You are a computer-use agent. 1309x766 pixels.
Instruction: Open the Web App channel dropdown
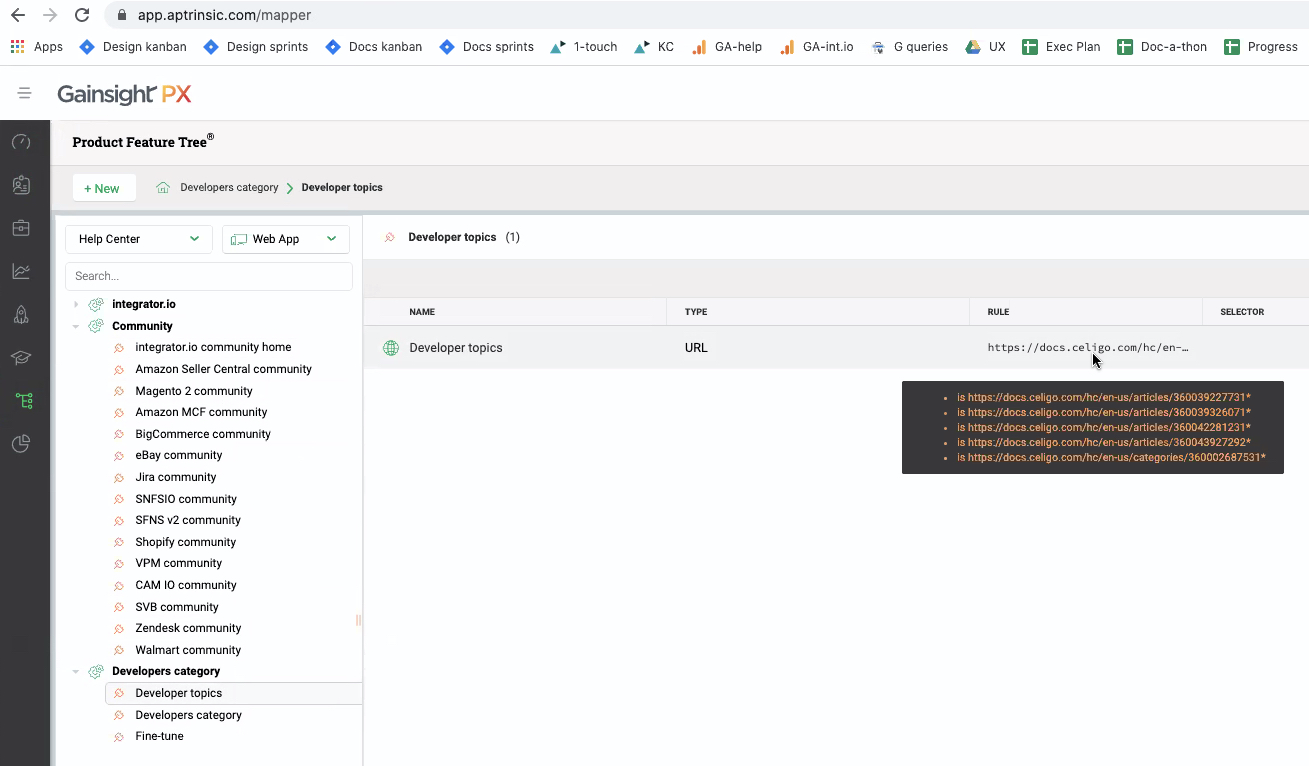click(286, 239)
